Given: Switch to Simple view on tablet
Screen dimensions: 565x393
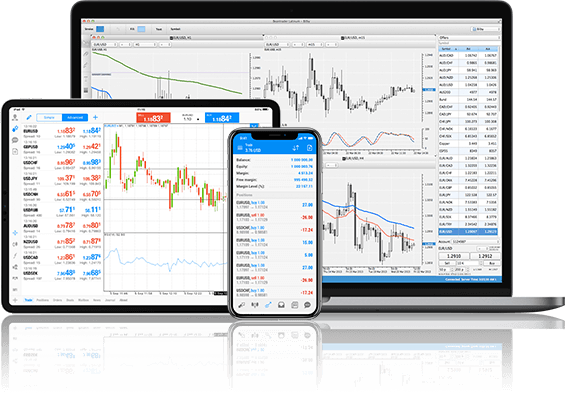Looking at the screenshot, I should 49,117.
